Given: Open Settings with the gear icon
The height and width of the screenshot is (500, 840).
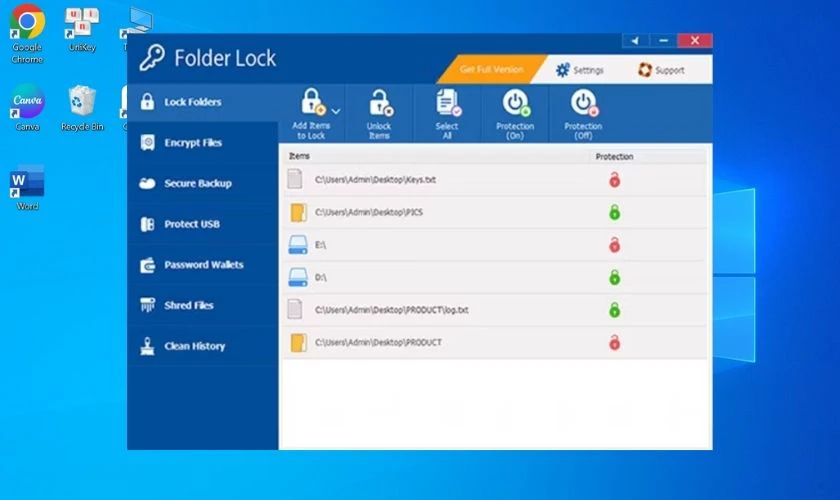Looking at the screenshot, I should (562, 70).
